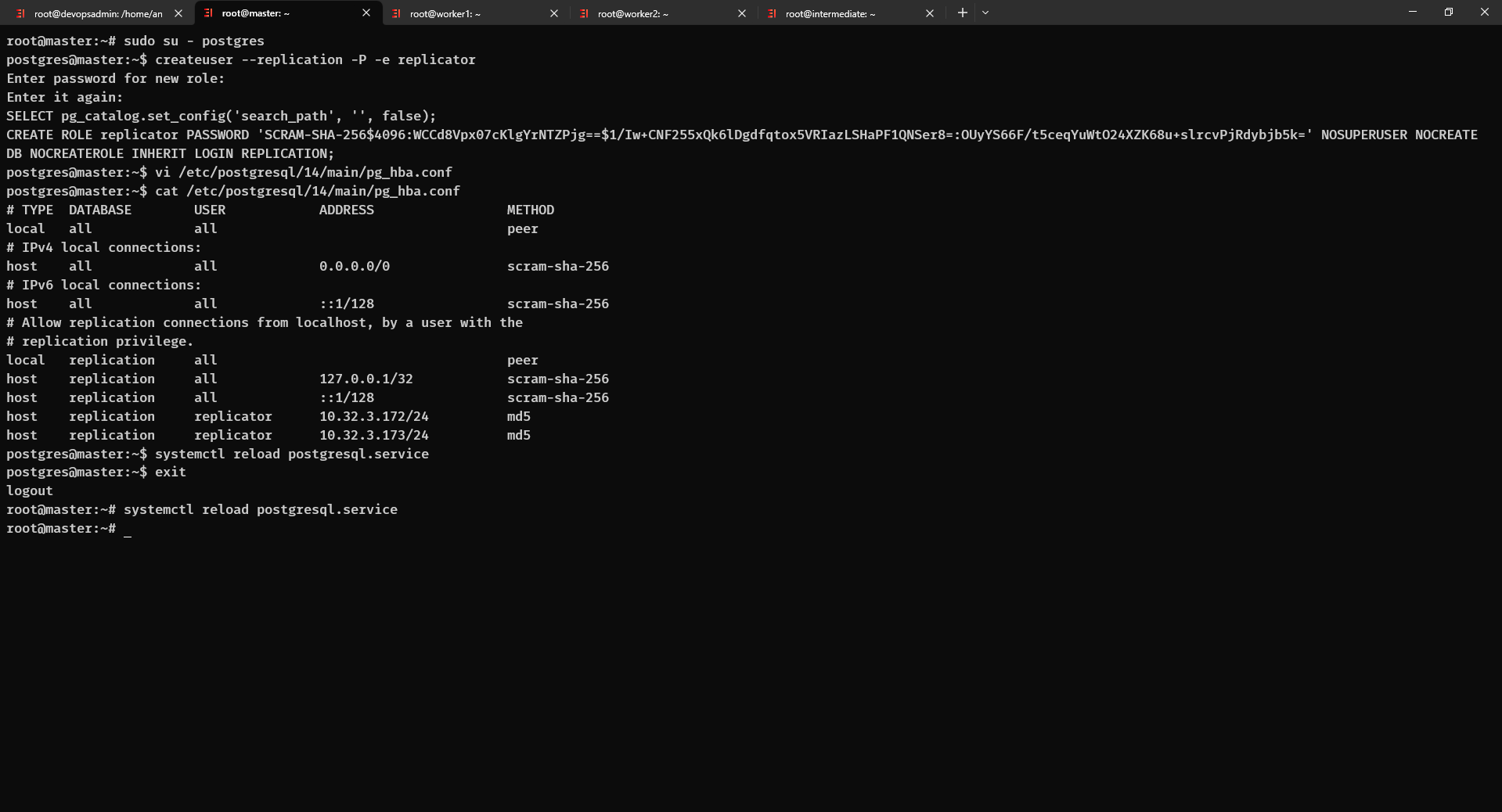Expand the new tab profile dropdown
Image resolution: width=1502 pixels, height=812 pixels.
(985, 13)
